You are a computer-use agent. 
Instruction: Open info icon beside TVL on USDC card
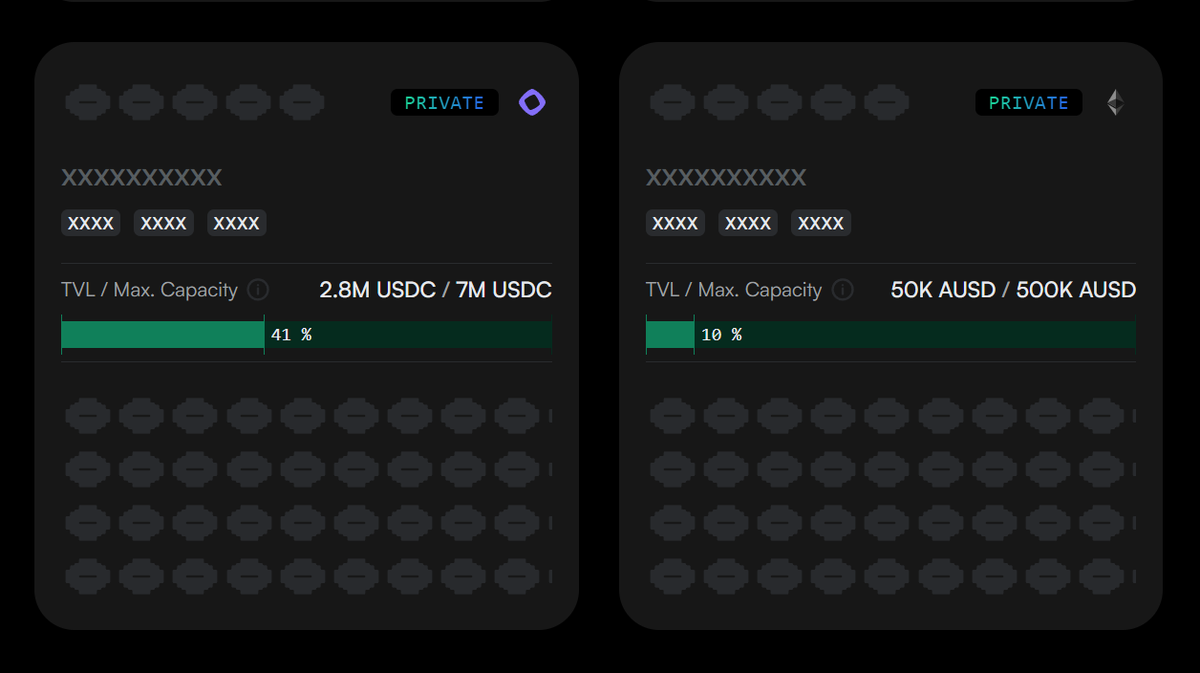(258, 290)
